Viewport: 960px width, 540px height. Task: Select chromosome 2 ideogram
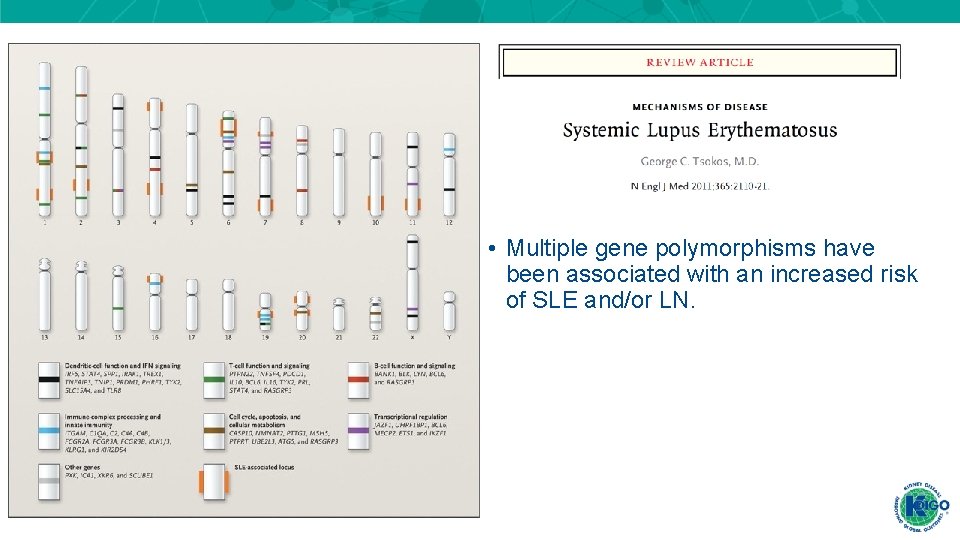click(x=81, y=141)
